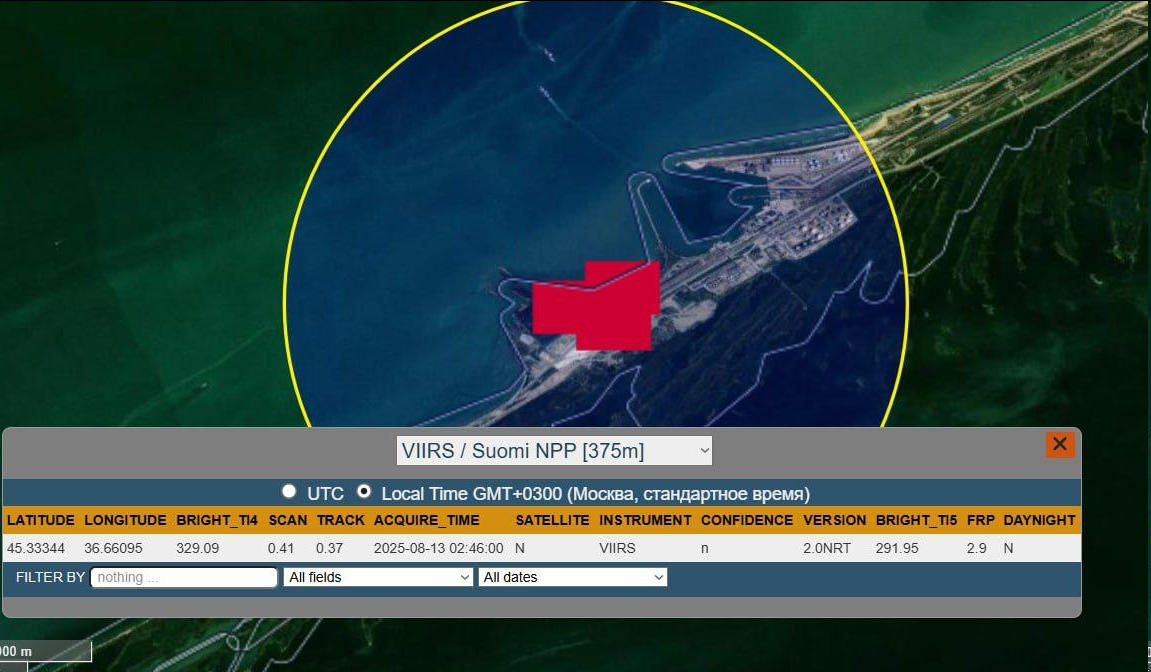Click the BRIGHT_TI5 column header
1151x672 pixels.
tap(916, 520)
